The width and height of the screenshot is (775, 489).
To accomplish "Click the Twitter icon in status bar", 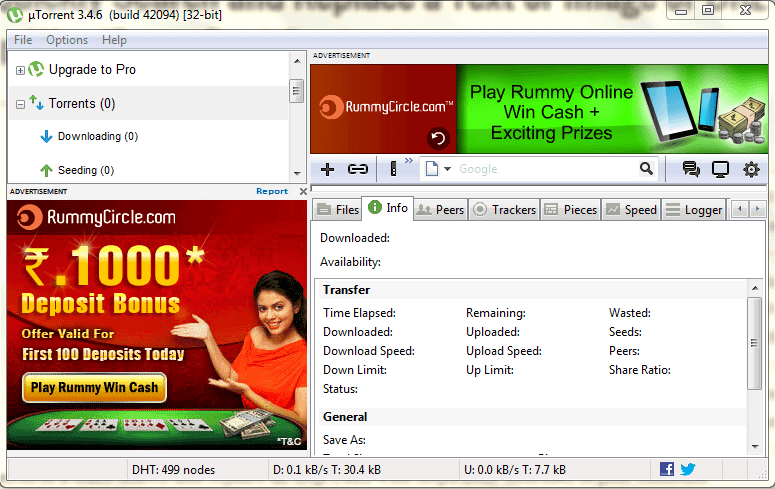I will (x=688, y=469).
